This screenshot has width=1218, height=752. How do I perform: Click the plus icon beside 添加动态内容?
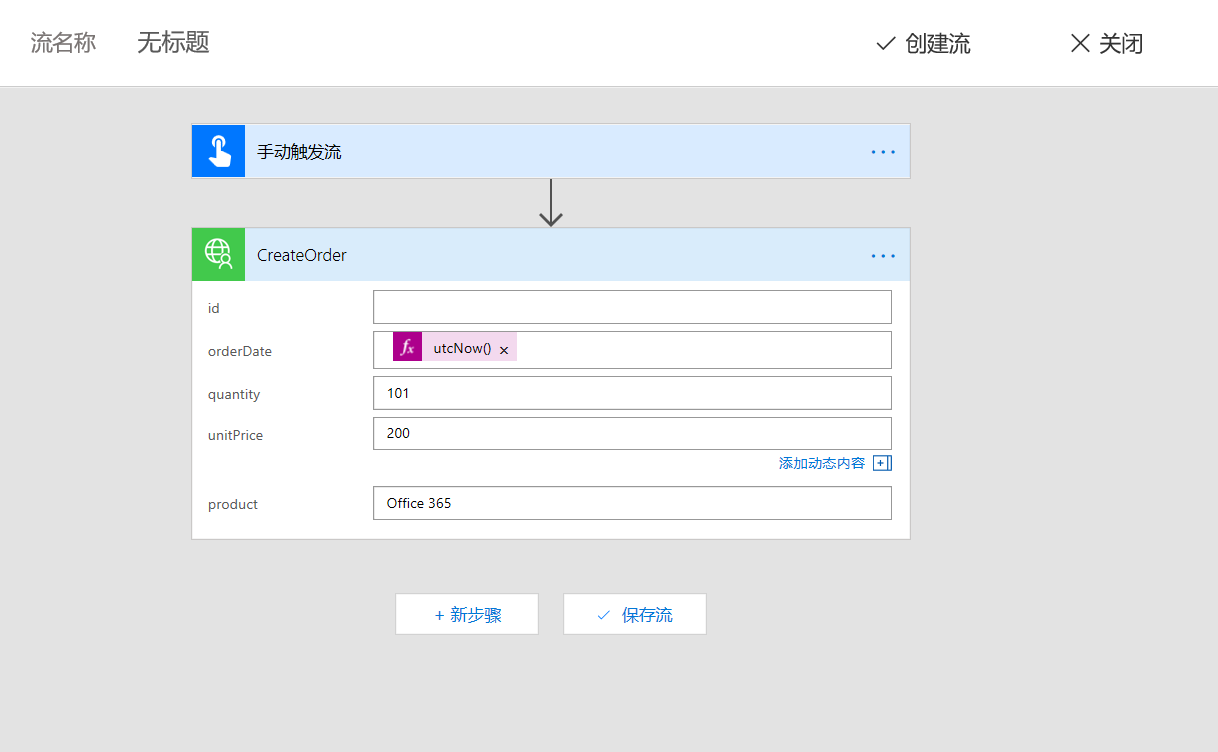(x=882, y=462)
